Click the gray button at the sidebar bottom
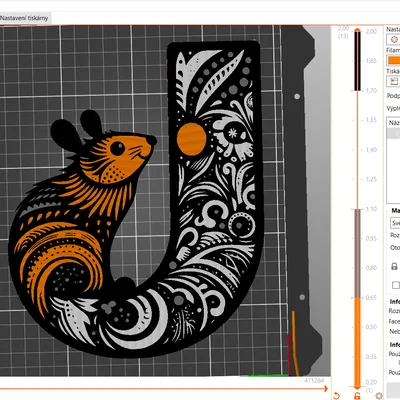This screenshot has width=400, height=400. pyautogui.click(x=393, y=389)
